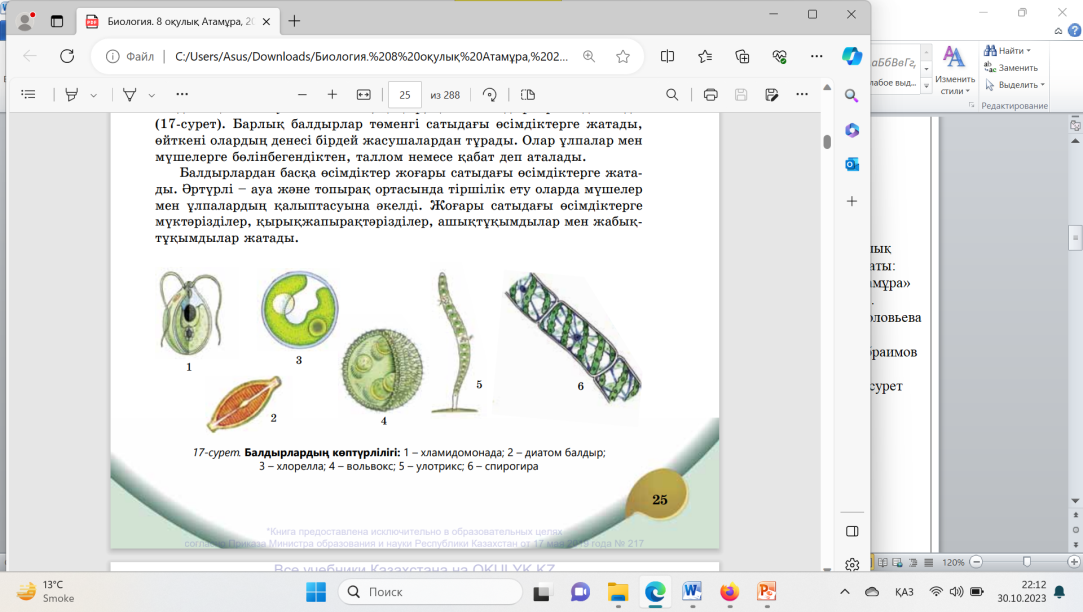The image size is (1083, 612).
Task: Open Outlook from the Edge sidebar
Action: tap(852, 164)
